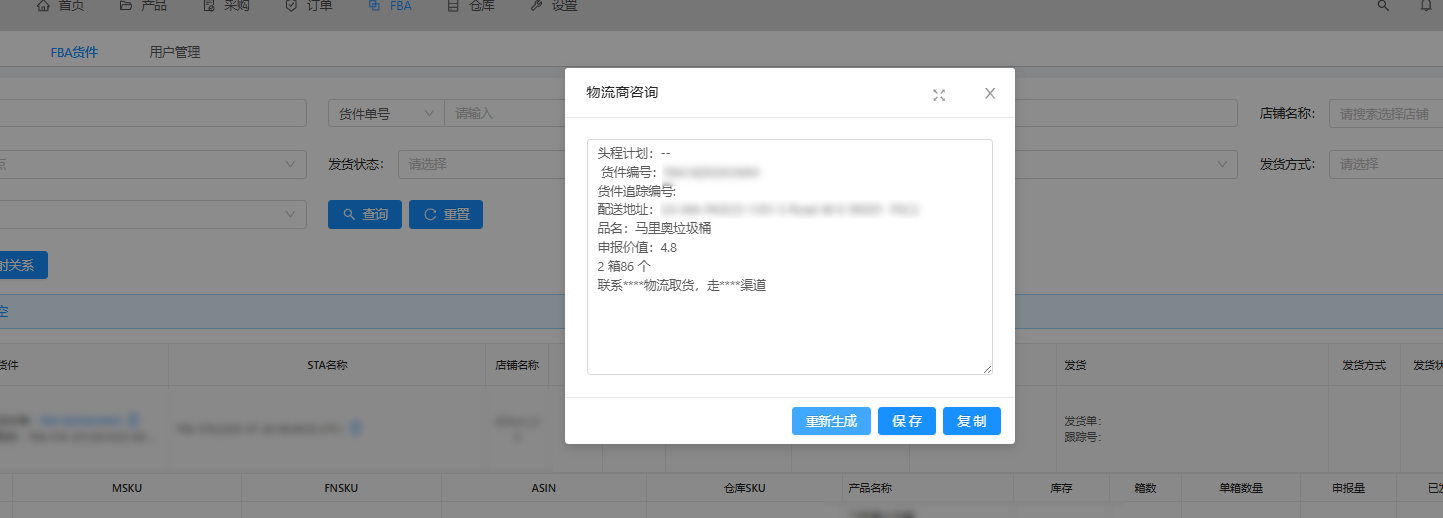Go to the 订单 menu

(x=309, y=6)
